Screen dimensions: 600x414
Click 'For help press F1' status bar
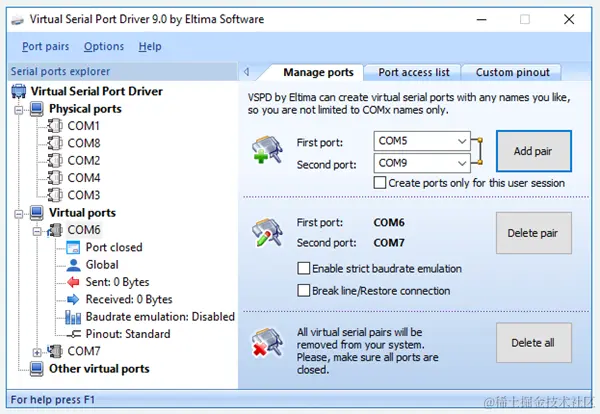pos(52,400)
